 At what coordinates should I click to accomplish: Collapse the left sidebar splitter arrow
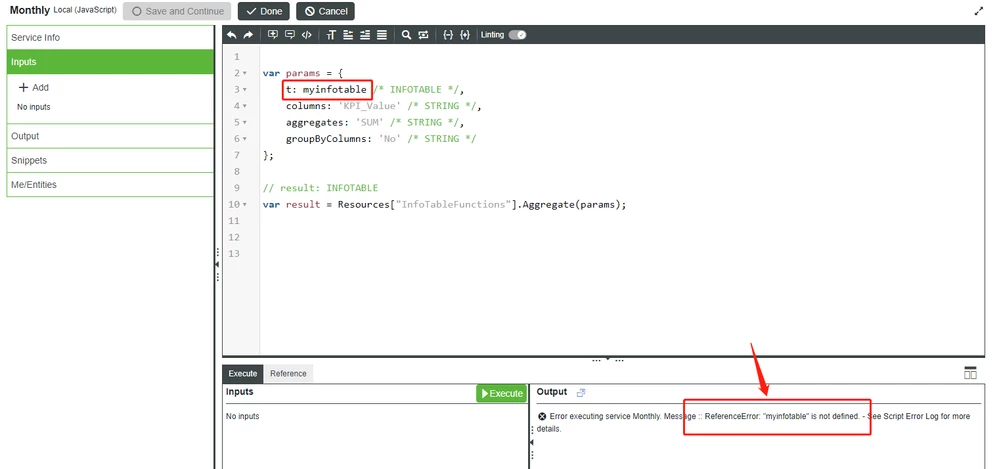tap(217, 264)
